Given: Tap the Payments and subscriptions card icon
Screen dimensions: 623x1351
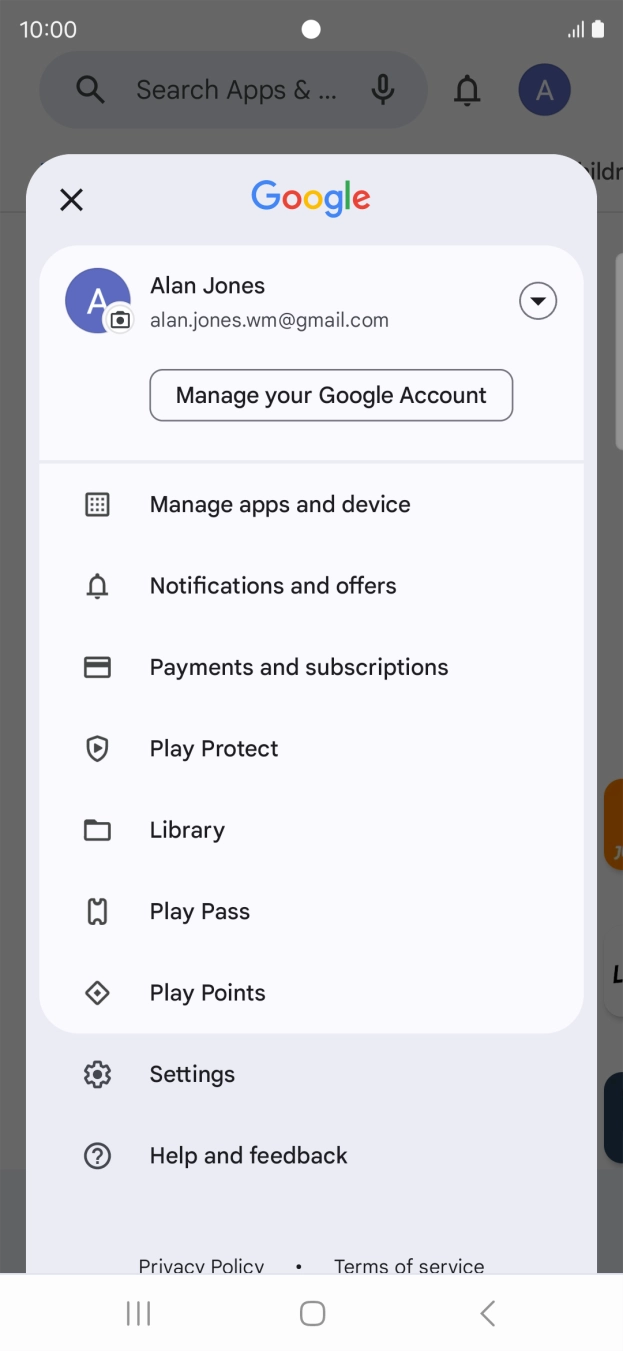Looking at the screenshot, I should [x=97, y=667].
